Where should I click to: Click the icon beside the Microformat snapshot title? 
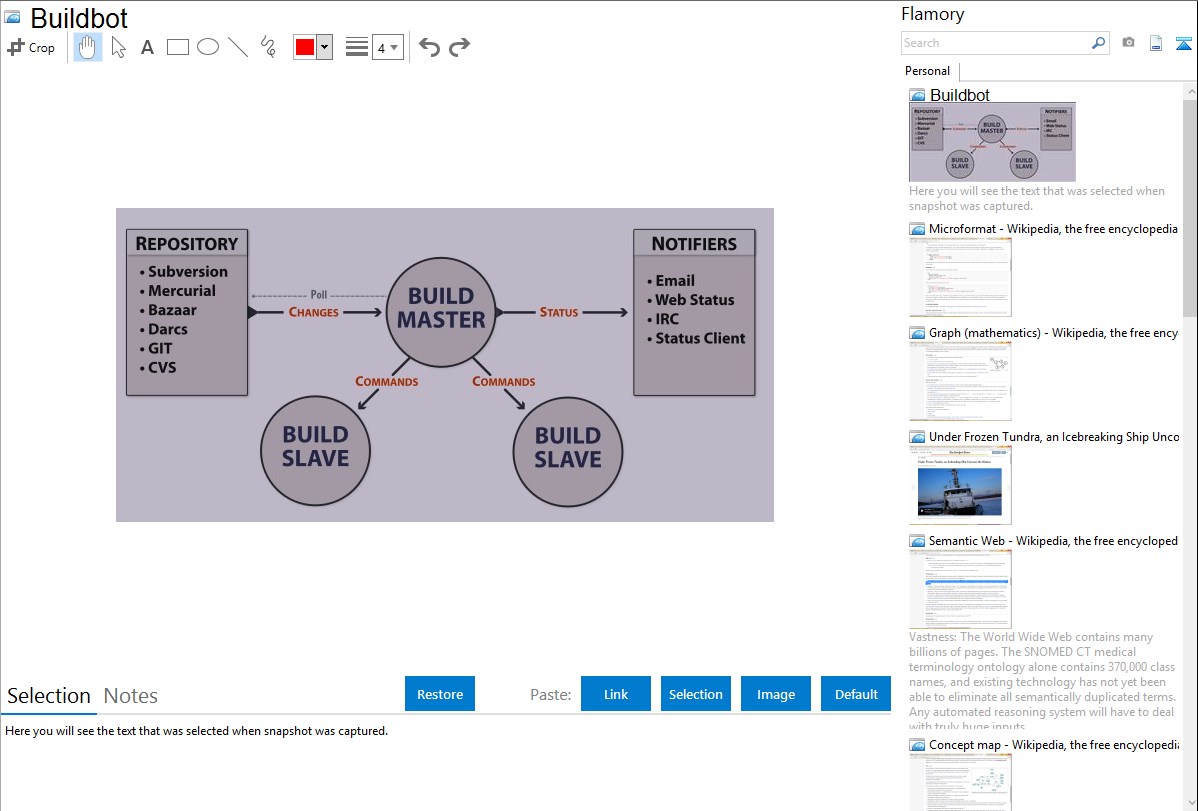coord(917,229)
